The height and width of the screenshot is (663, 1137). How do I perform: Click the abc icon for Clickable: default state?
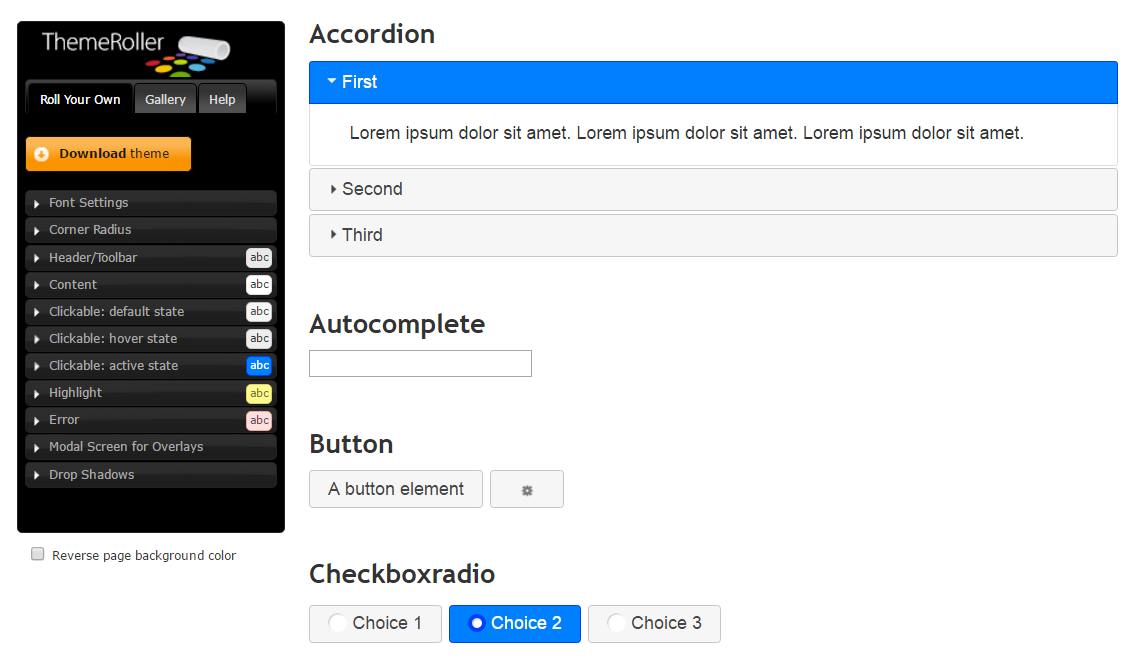tap(259, 311)
